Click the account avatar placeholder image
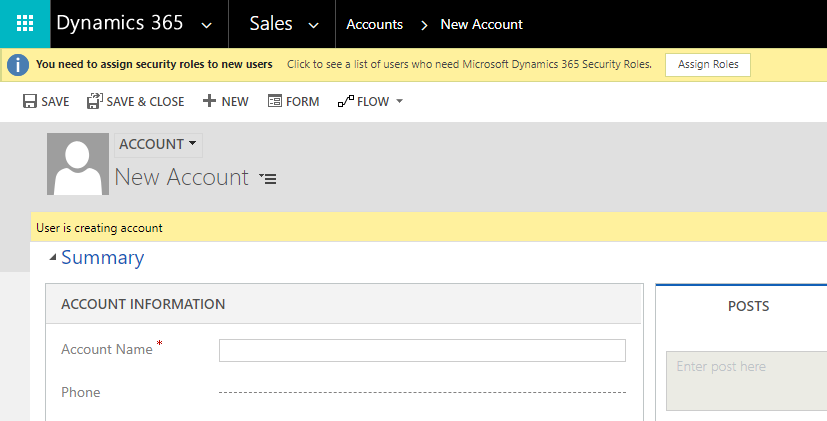 (78, 164)
